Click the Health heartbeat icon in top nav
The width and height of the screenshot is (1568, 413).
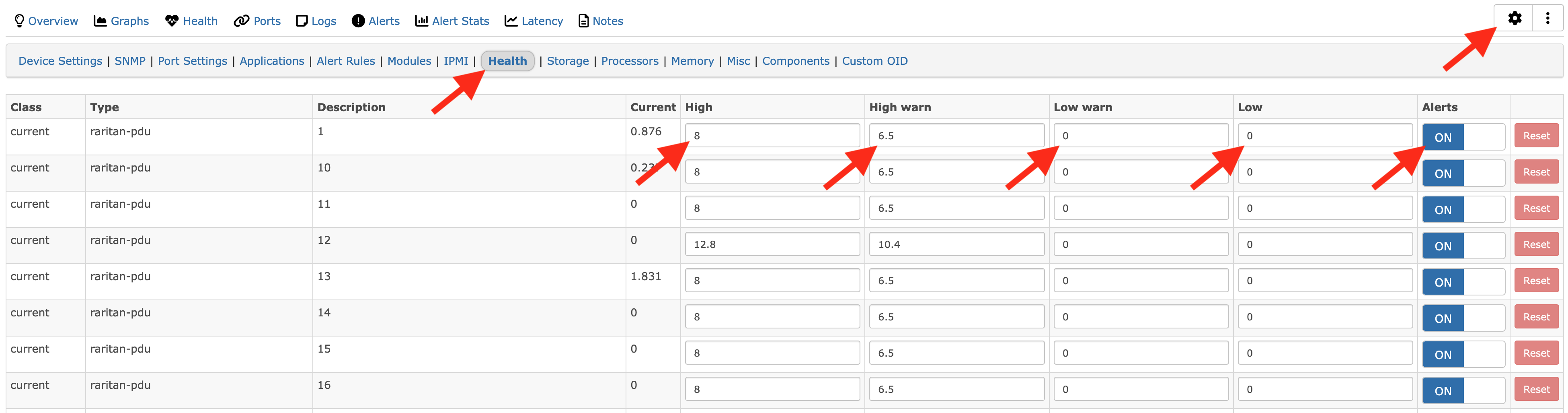172,21
